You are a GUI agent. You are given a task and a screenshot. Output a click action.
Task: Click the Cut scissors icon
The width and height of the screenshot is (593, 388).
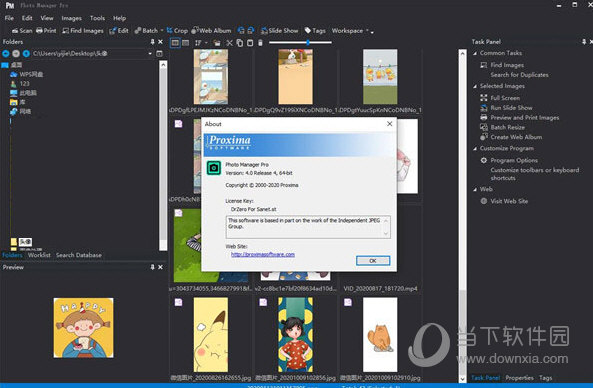pos(229,43)
